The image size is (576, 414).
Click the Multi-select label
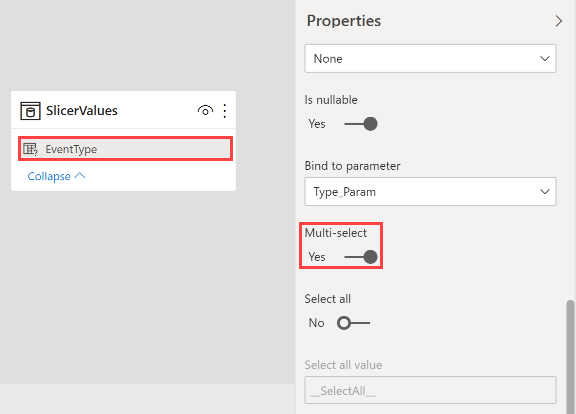[x=336, y=233]
